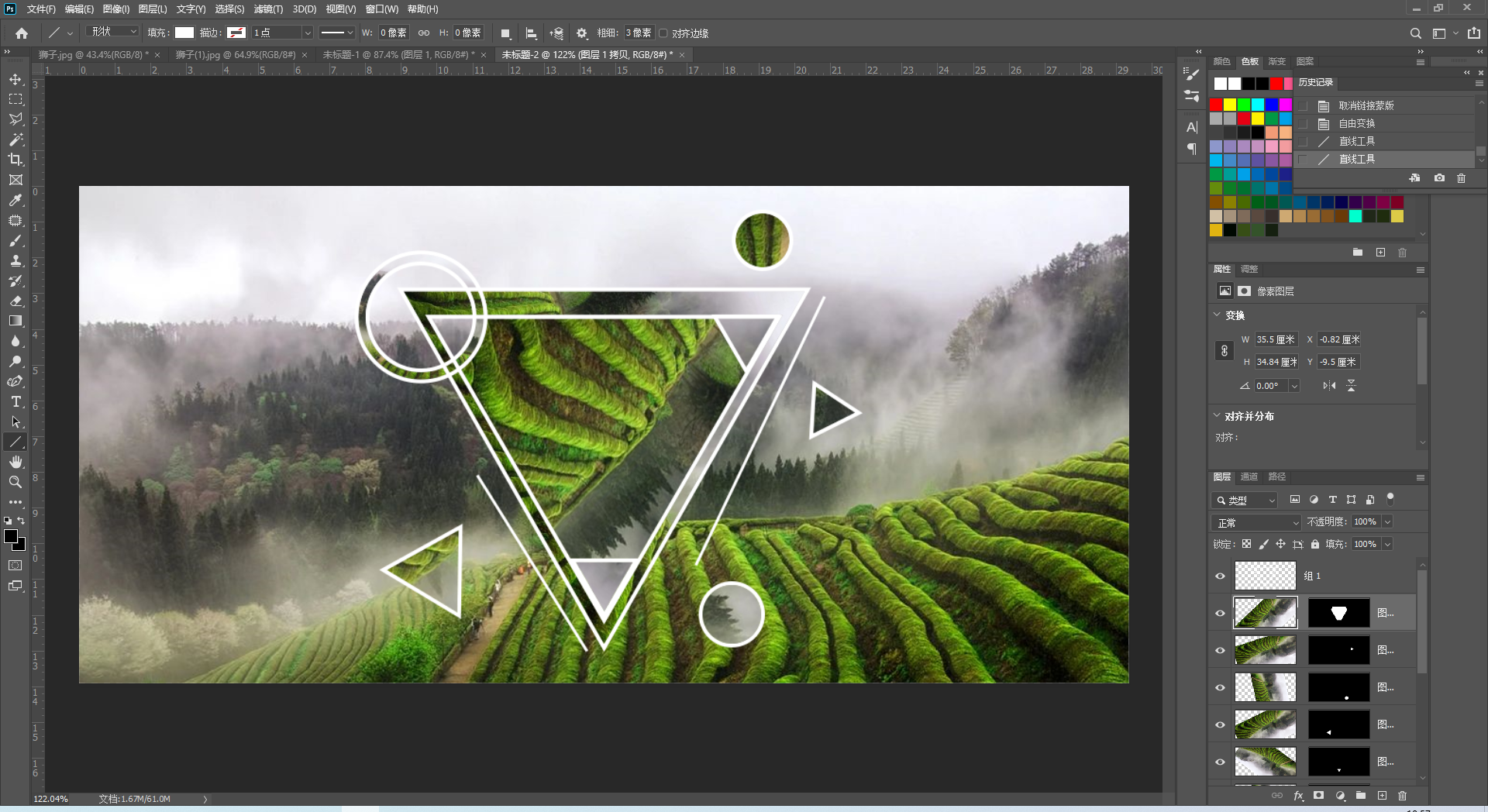
Task: Link layers using the chain icon
Action: pos(1277,796)
